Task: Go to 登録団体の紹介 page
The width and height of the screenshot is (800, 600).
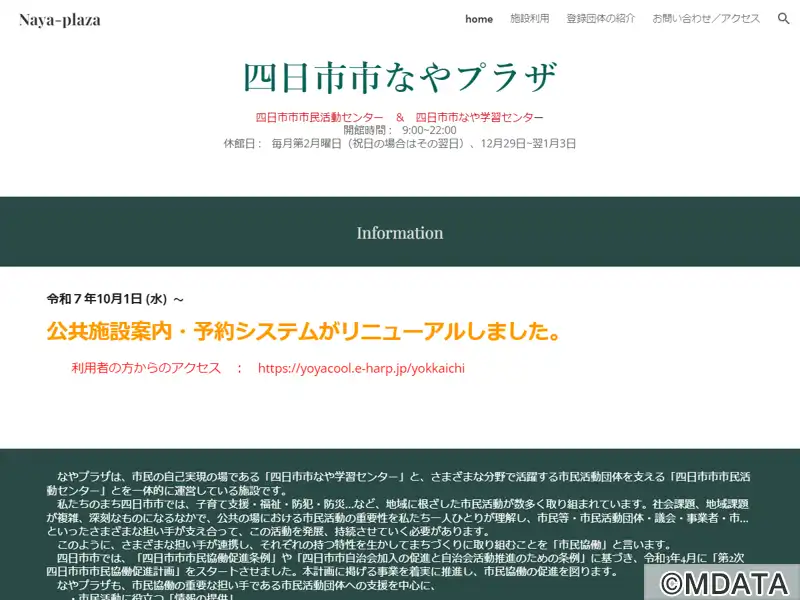Action: coord(600,19)
